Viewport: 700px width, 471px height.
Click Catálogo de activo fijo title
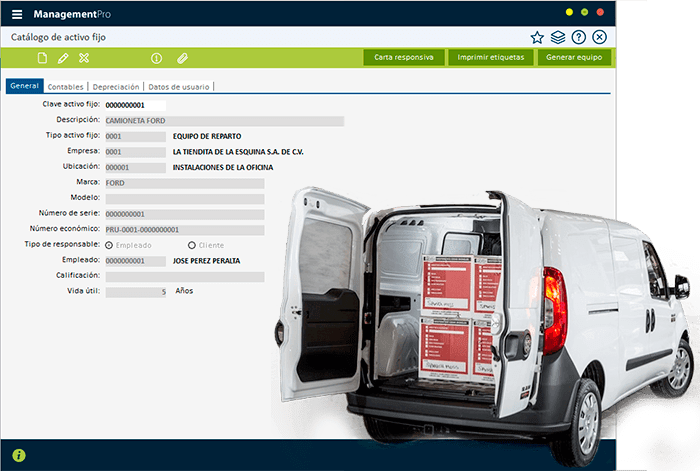[x=58, y=37]
